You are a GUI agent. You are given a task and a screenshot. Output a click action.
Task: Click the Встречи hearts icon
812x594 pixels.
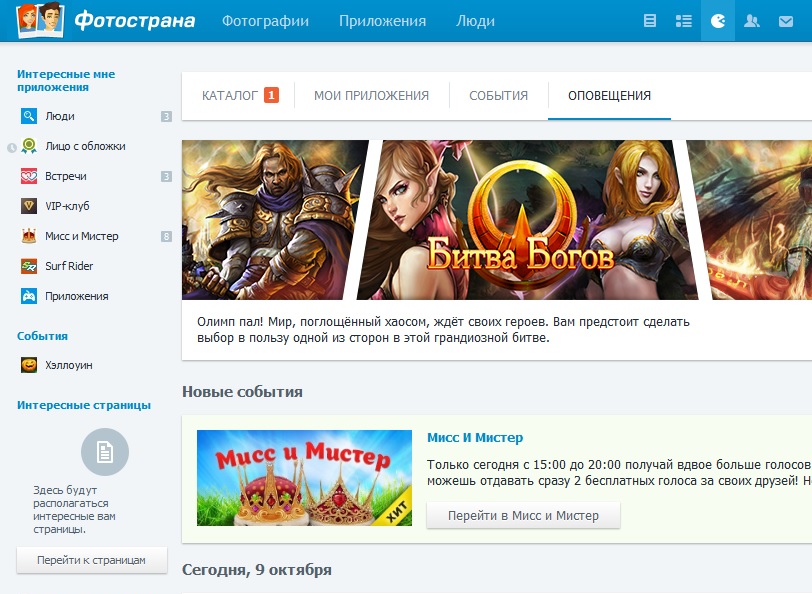coord(29,176)
